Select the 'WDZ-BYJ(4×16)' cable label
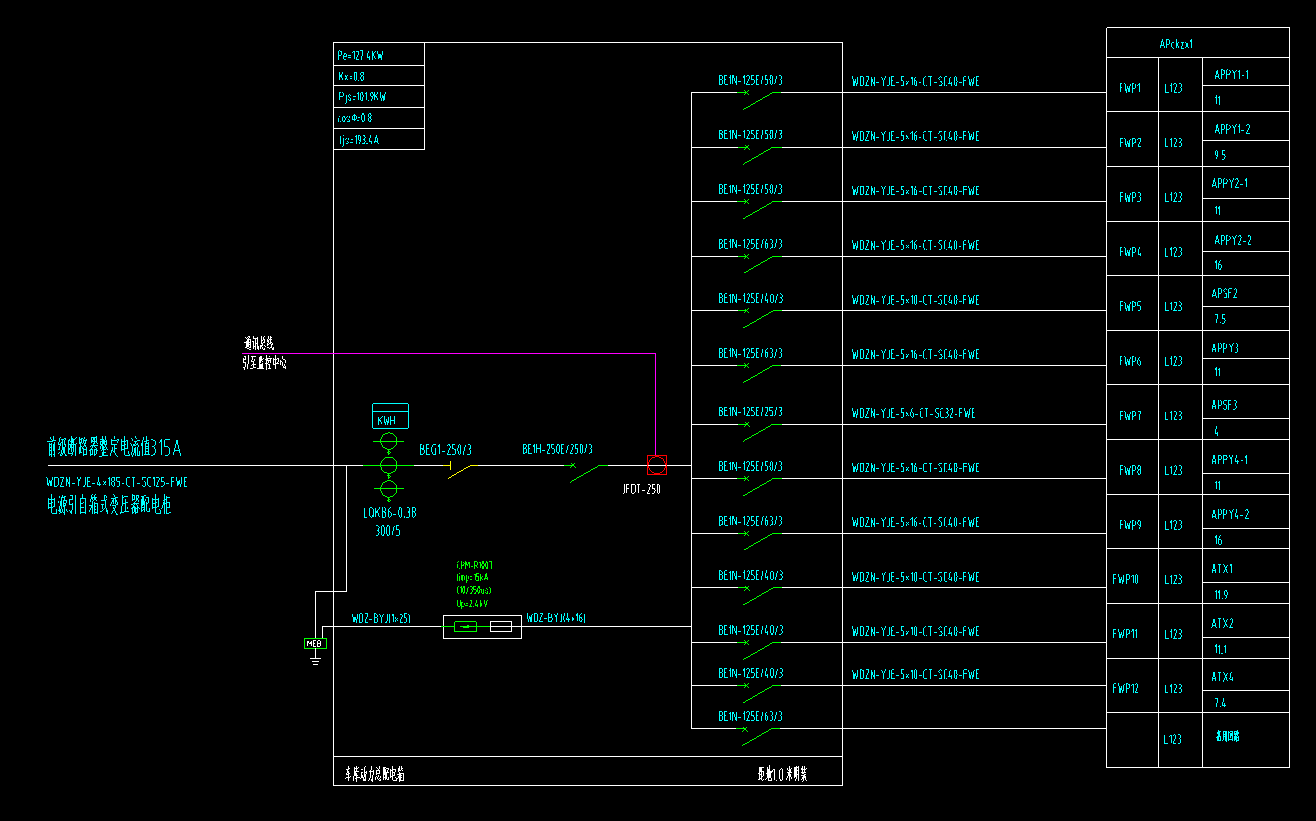 [556, 619]
